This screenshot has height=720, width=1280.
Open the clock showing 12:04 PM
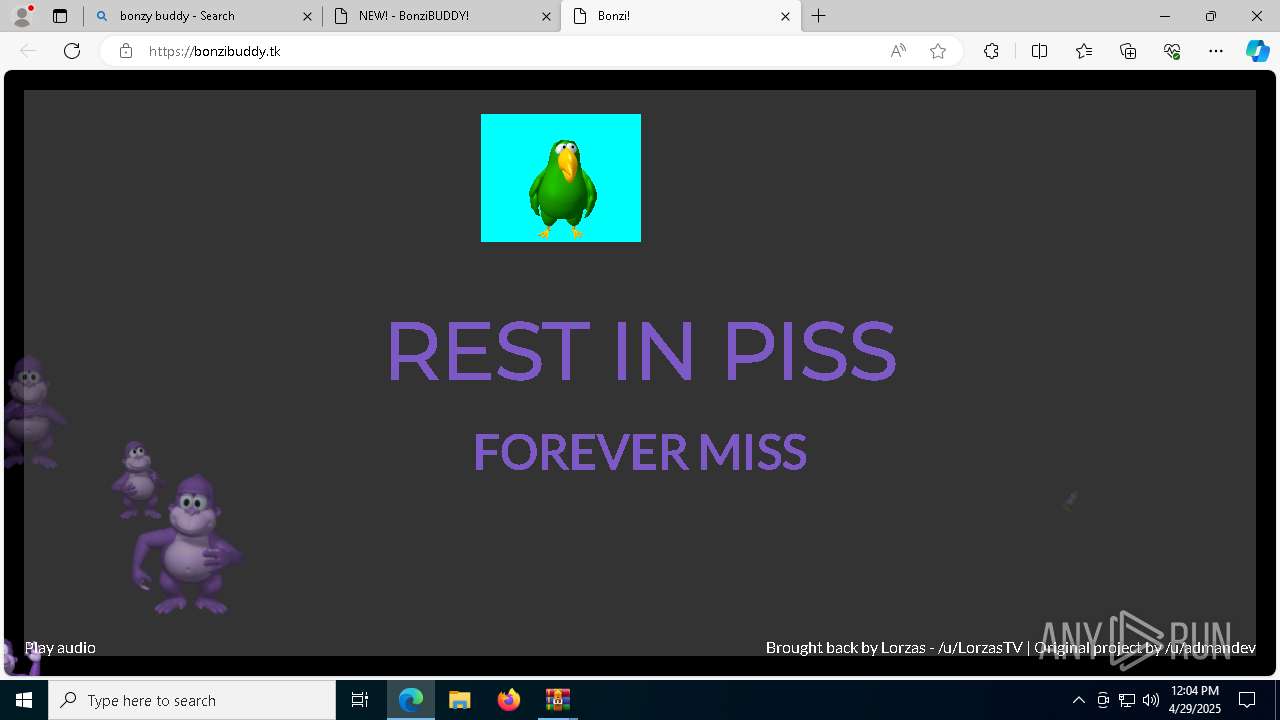[1194, 700]
